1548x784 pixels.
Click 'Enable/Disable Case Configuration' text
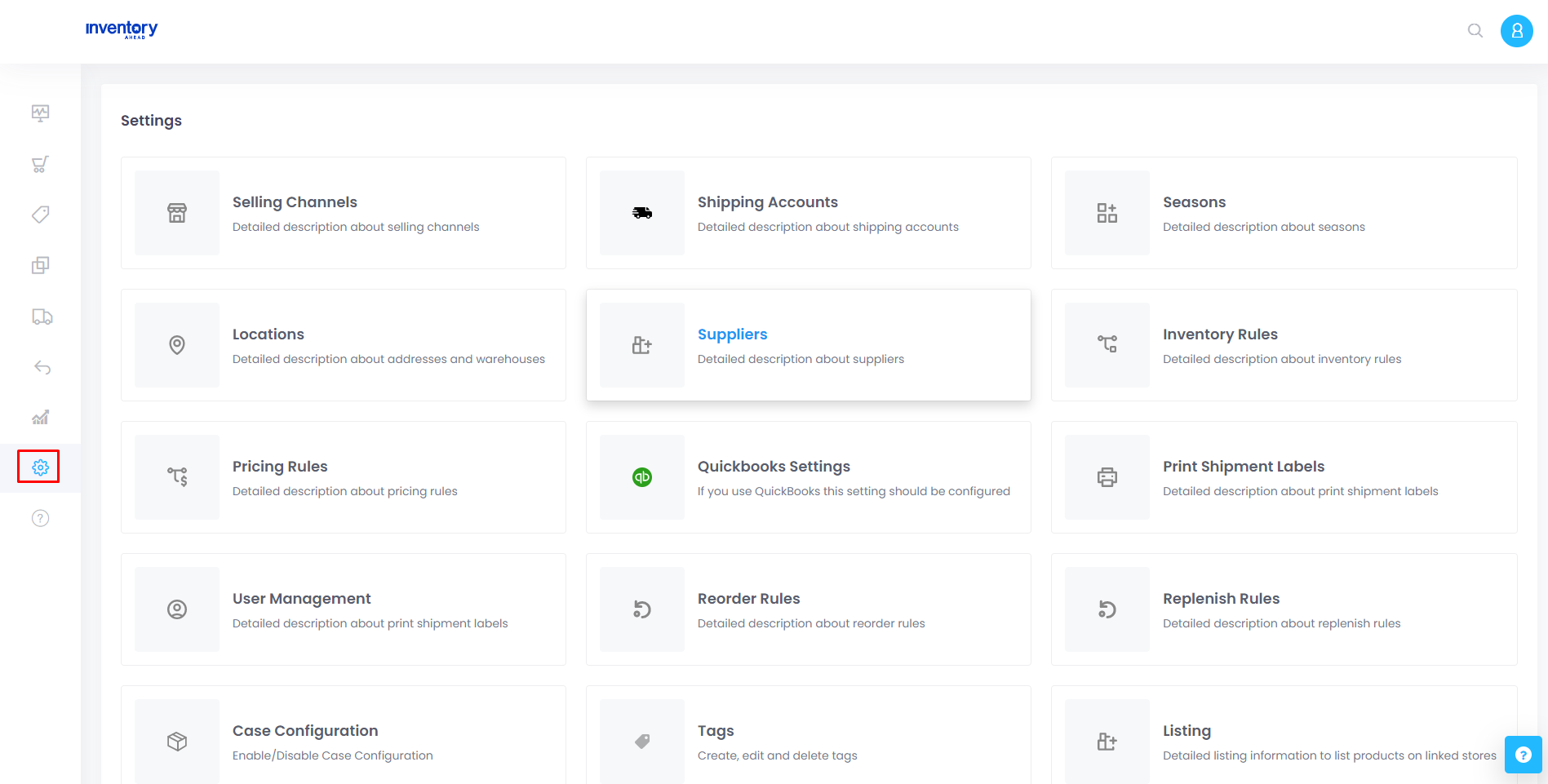(333, 755)
